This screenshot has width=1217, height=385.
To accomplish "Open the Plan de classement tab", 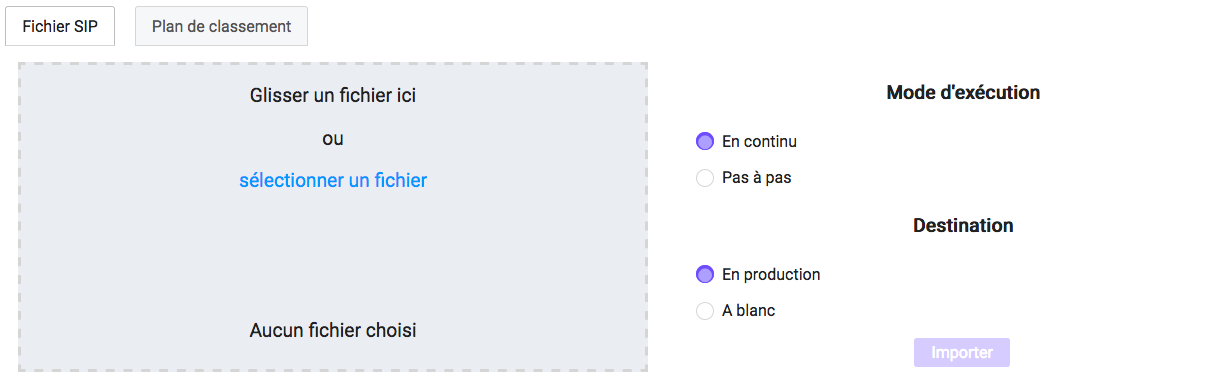I will pyautogui.click(x=221, y=26).
